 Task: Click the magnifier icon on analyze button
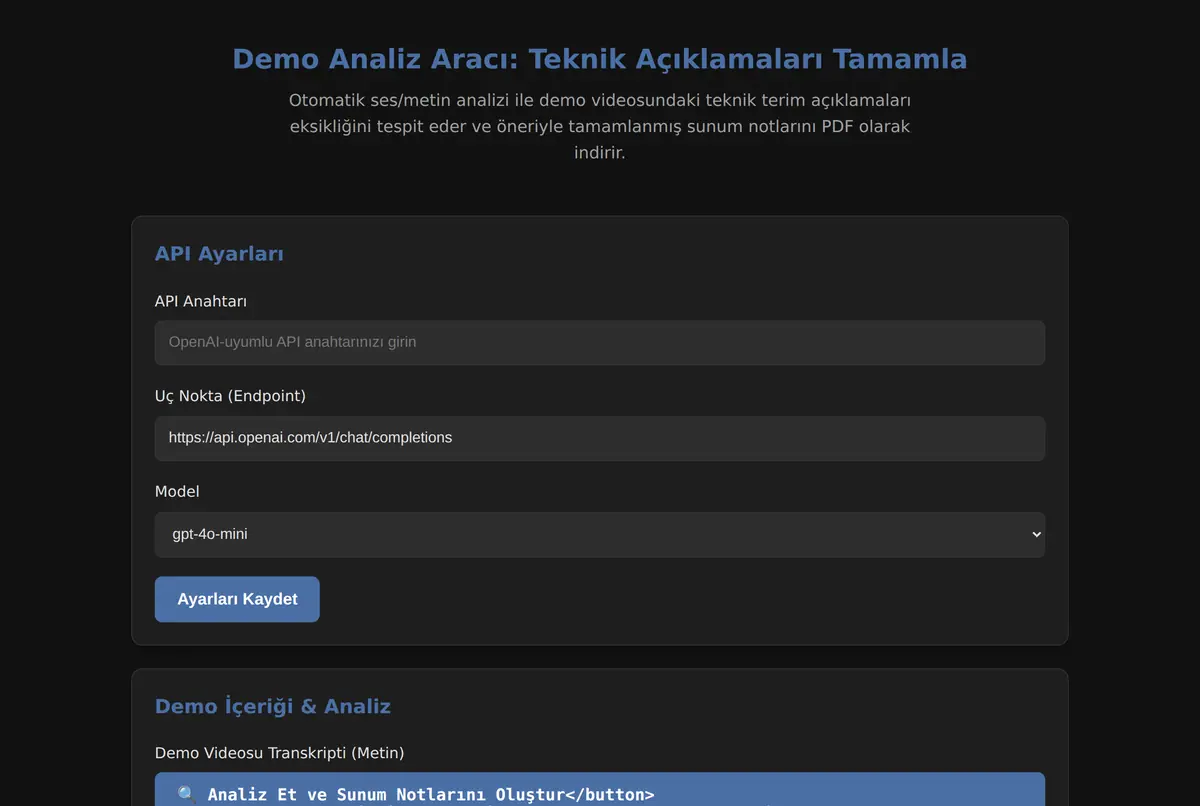187,794
